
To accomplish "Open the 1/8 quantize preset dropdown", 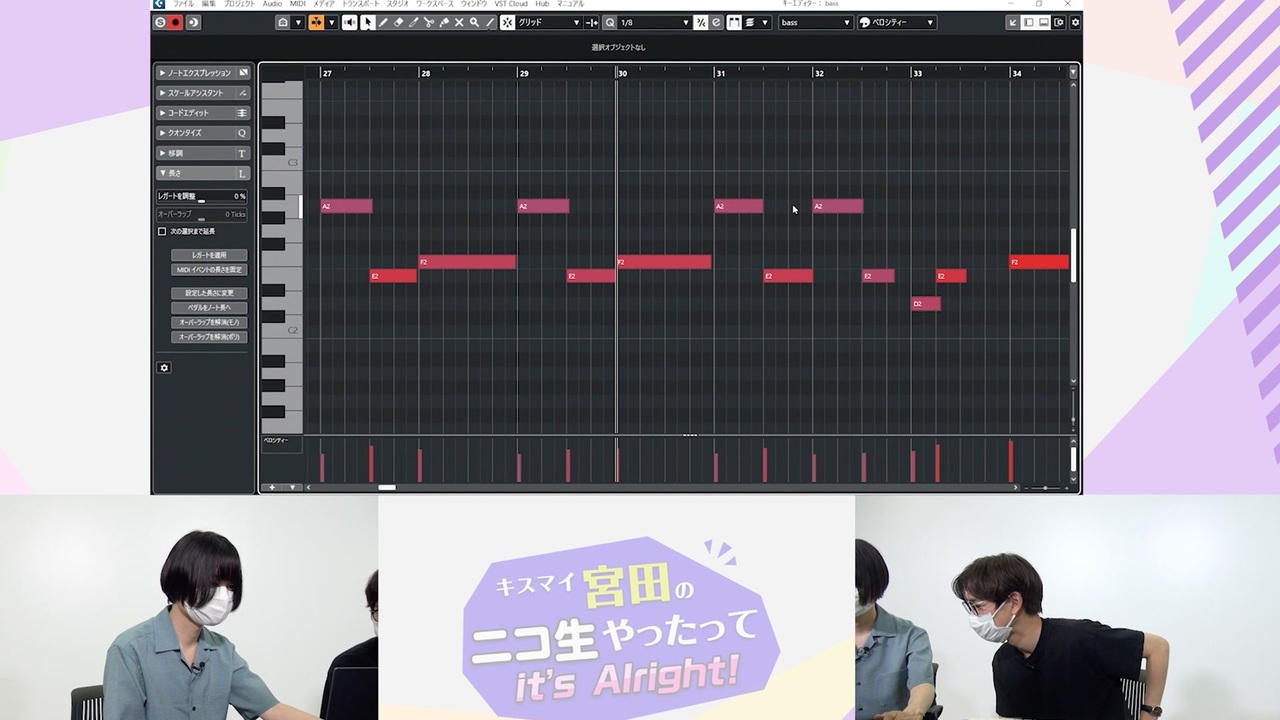I will pos(654,22).
